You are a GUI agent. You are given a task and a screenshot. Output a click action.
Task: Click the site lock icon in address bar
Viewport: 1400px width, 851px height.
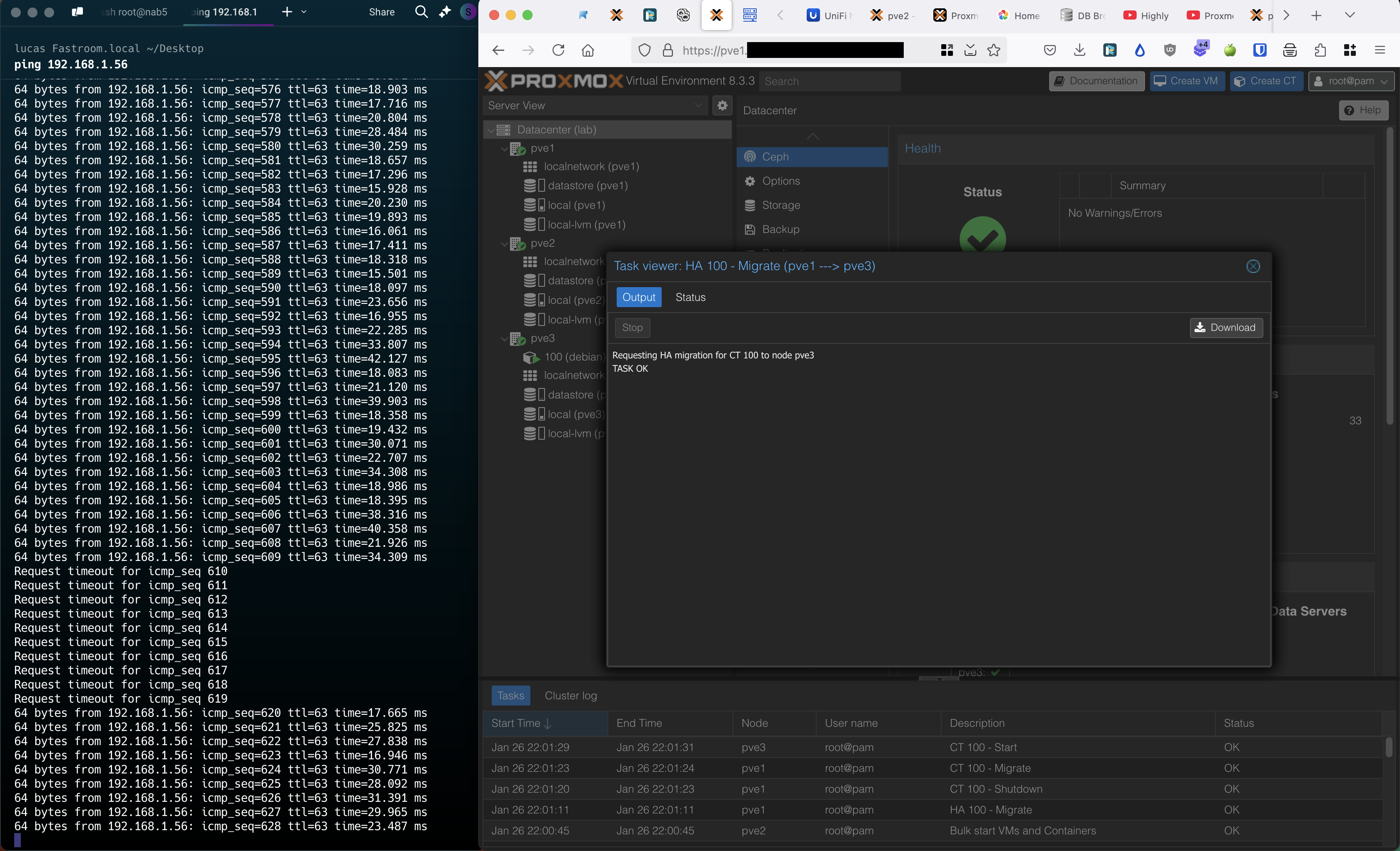pos(667,50)
